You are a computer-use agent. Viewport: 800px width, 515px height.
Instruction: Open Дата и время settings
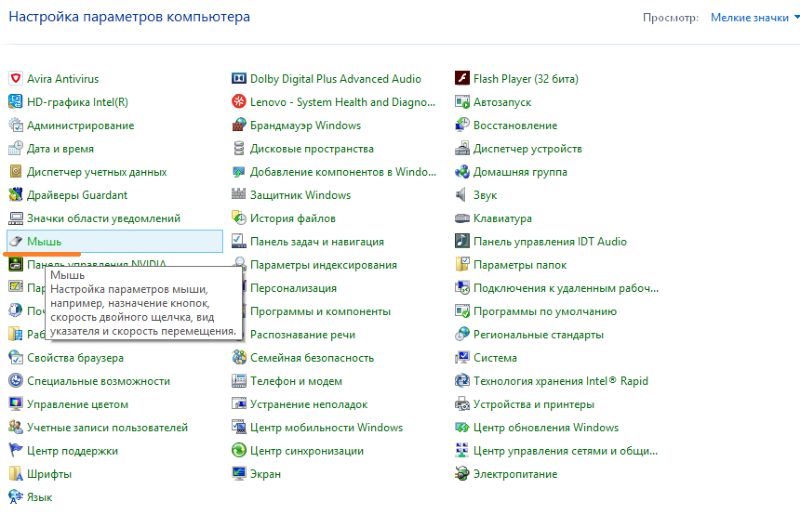coord(60,149)
